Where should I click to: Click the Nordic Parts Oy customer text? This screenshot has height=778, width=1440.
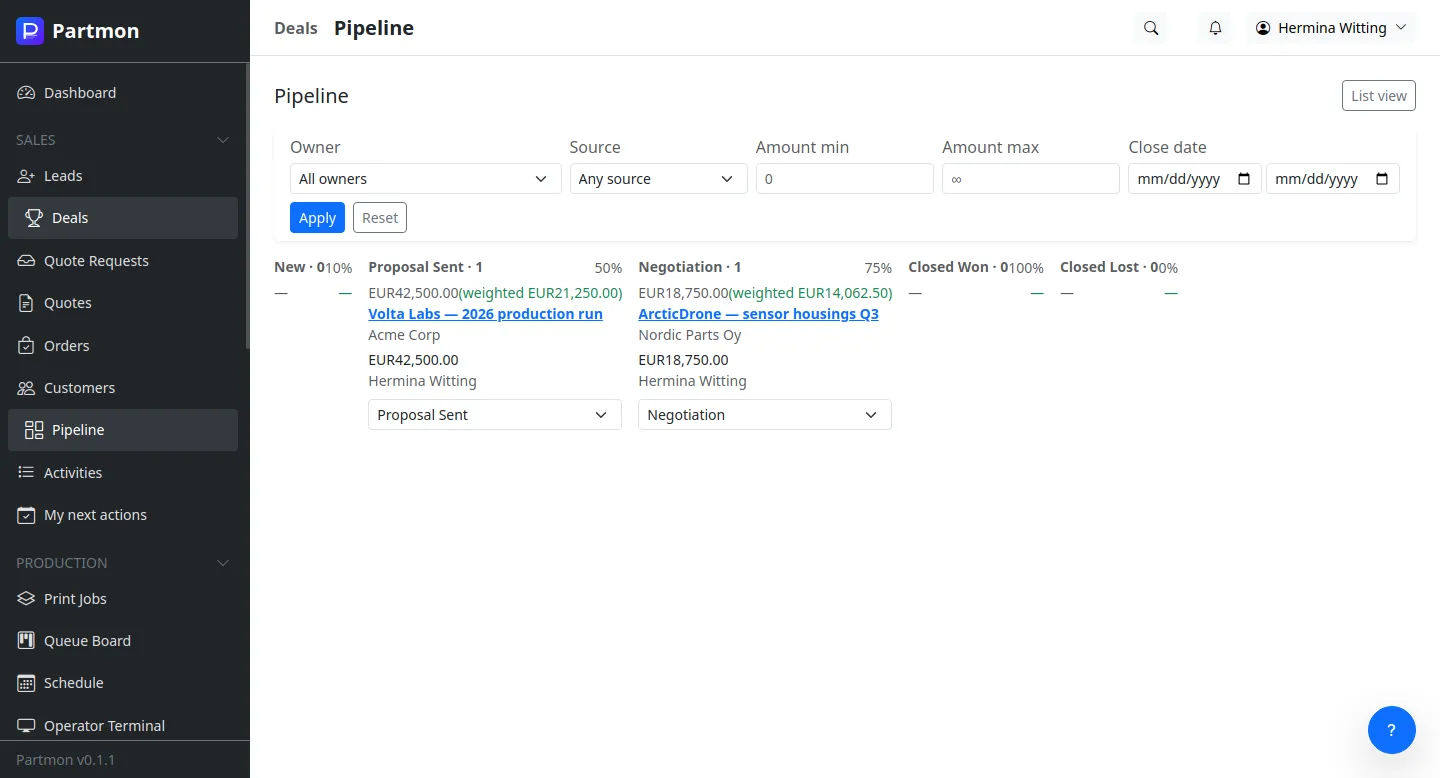pos(690,335)
